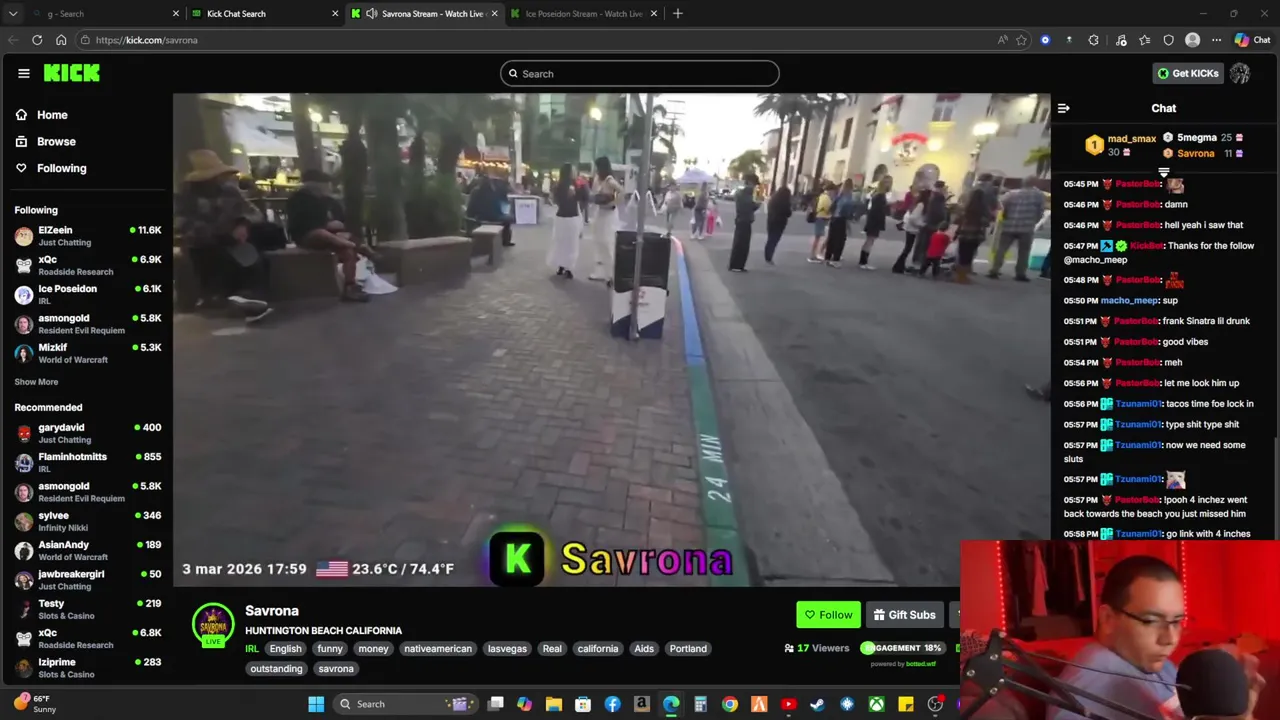Open garydavid recommended channel
The width and height of the screenshot is (1280, 720).
88,433
